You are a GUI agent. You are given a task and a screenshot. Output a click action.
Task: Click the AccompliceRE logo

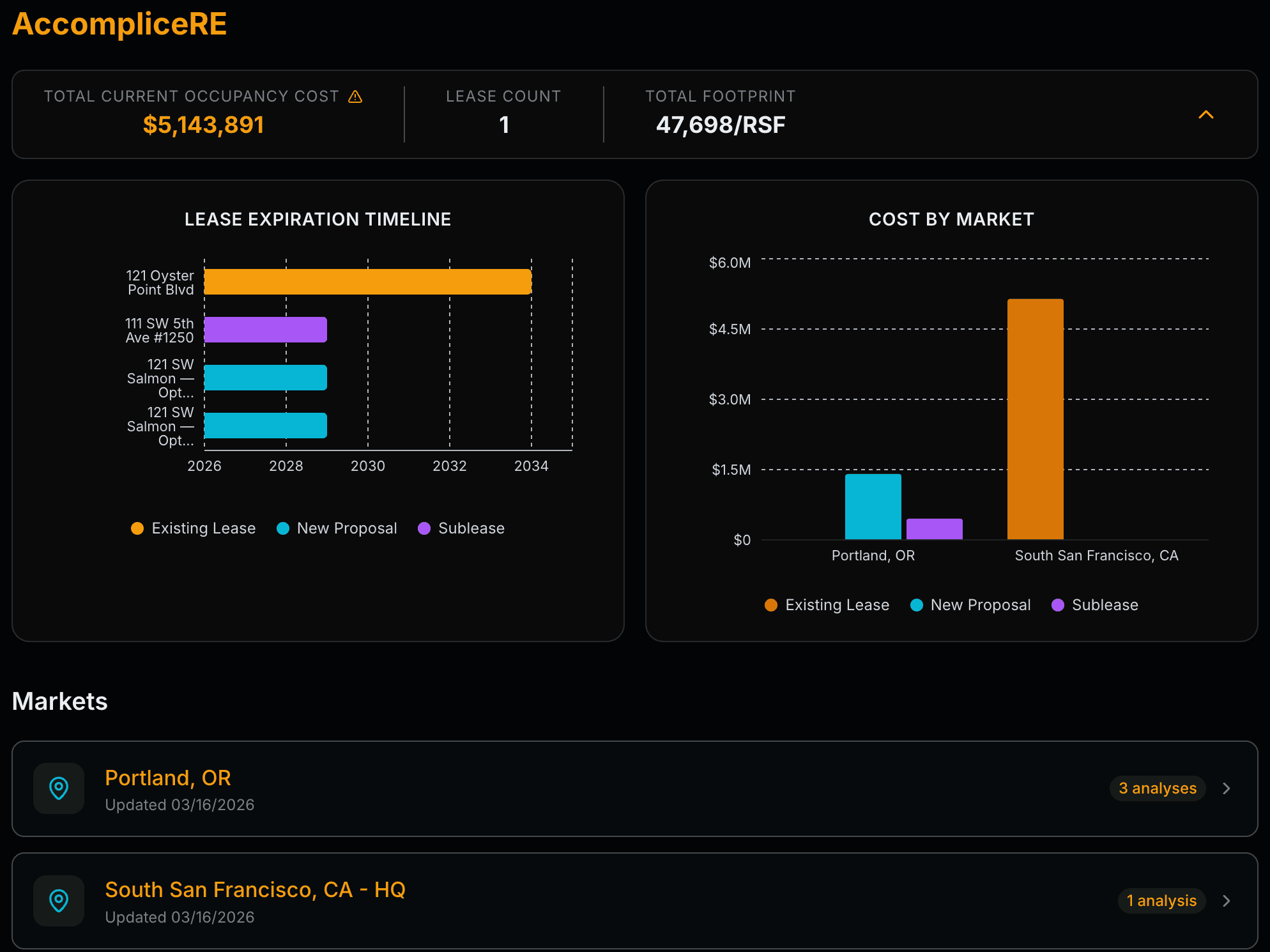click(119, 23)
